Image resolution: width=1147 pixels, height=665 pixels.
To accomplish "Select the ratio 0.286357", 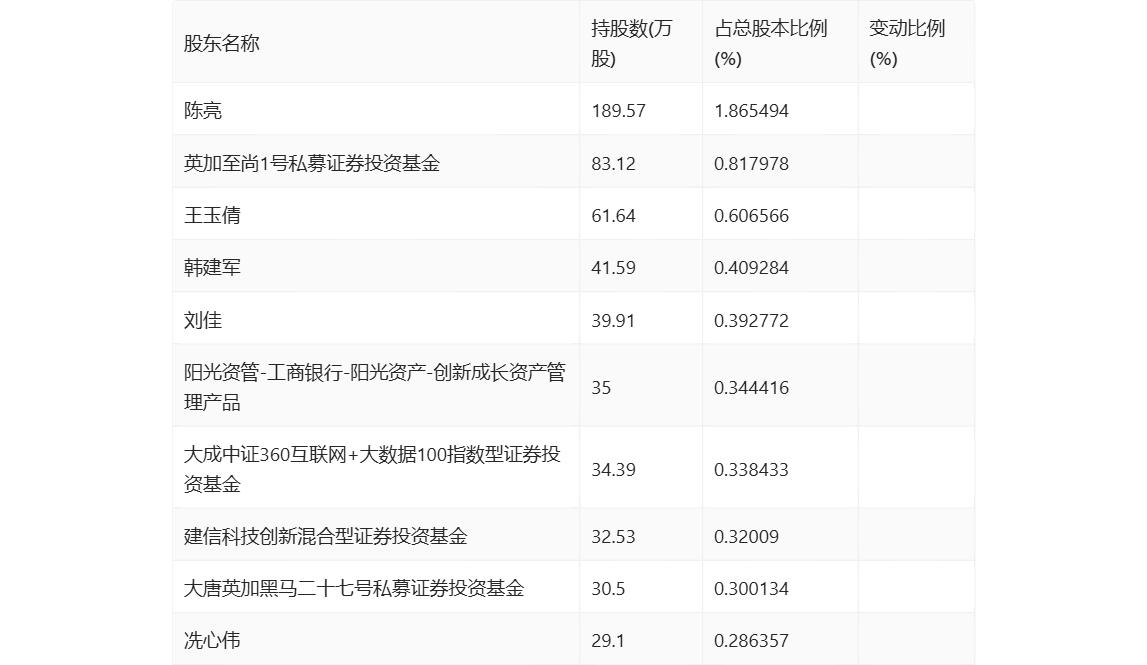I will pyautogui.click(x=751, y=640).
